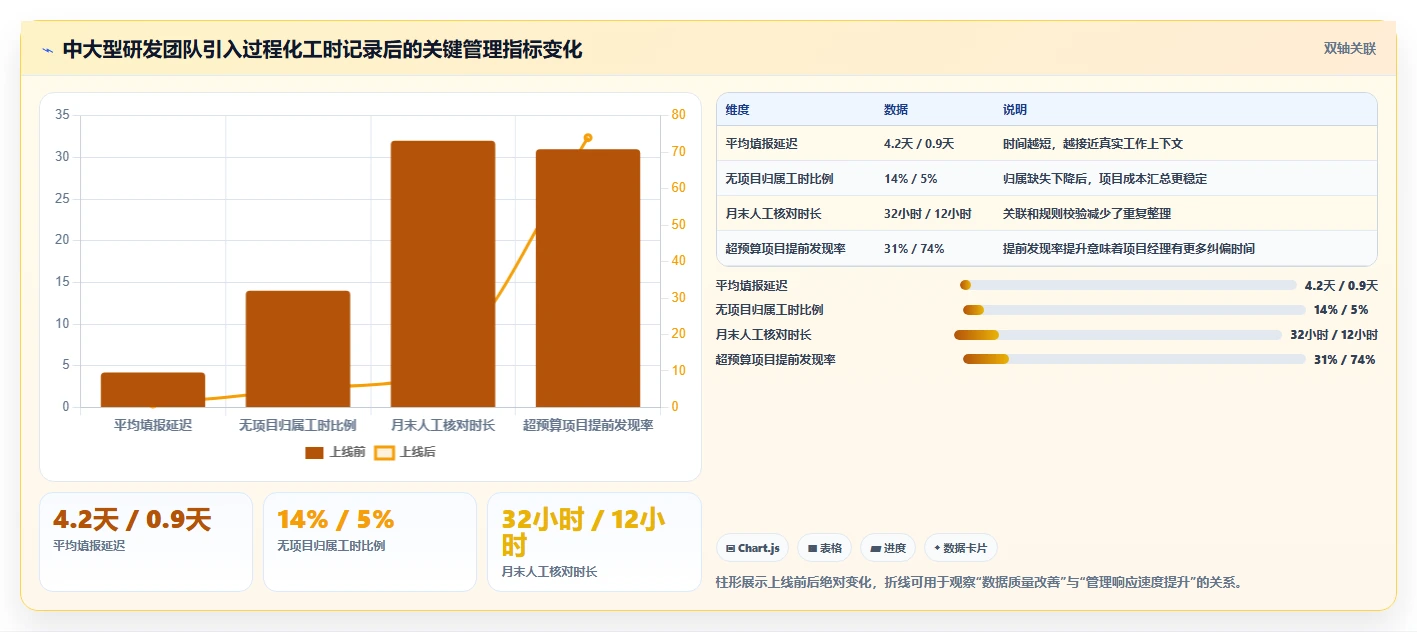Image resolution: width=1417 pixels, height=632 pixels.
Task: Open the 4.2天 / 0.9天 data card
Action: coord(146,541)
